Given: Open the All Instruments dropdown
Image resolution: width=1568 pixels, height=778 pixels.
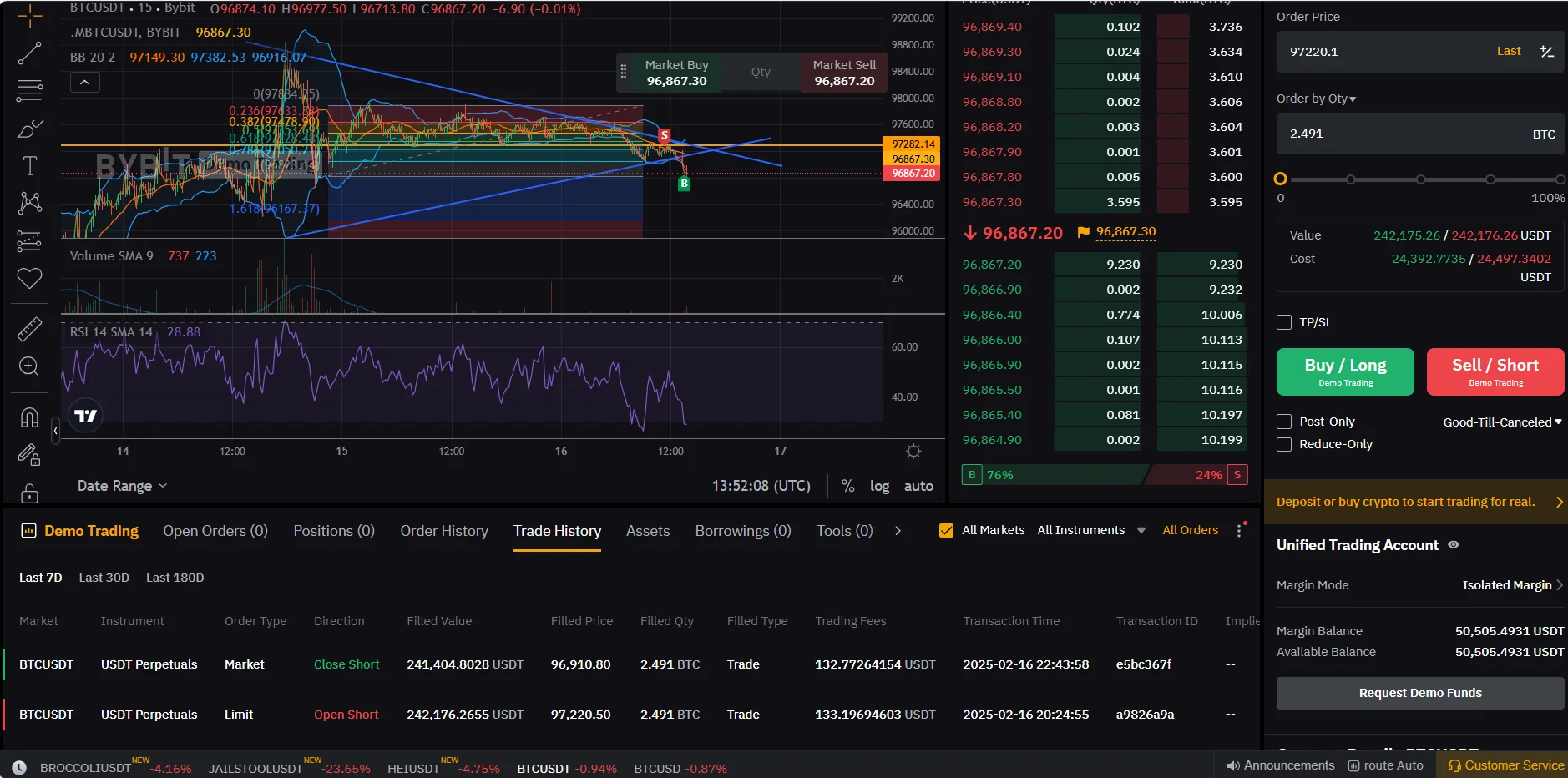Looking at the screenshot, I should coord(1091,530).
